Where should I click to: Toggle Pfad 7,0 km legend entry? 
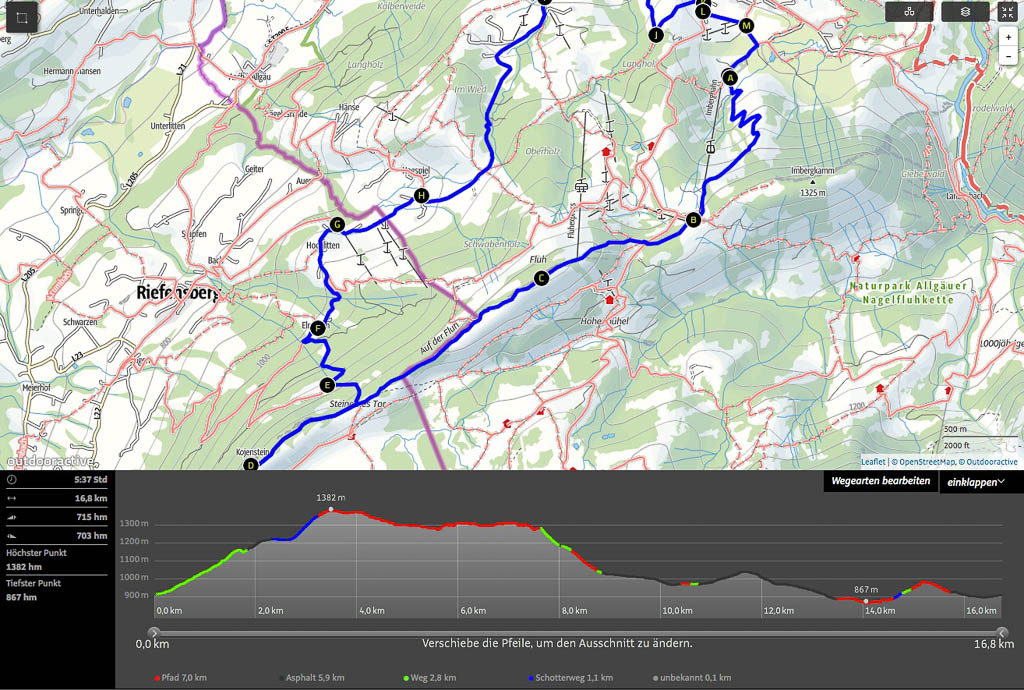point(181,678)
